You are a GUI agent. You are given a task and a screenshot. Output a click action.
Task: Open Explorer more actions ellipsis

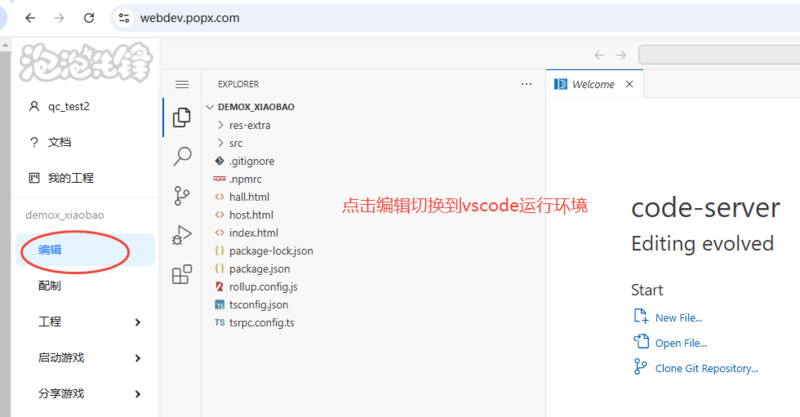pos(527,85)
